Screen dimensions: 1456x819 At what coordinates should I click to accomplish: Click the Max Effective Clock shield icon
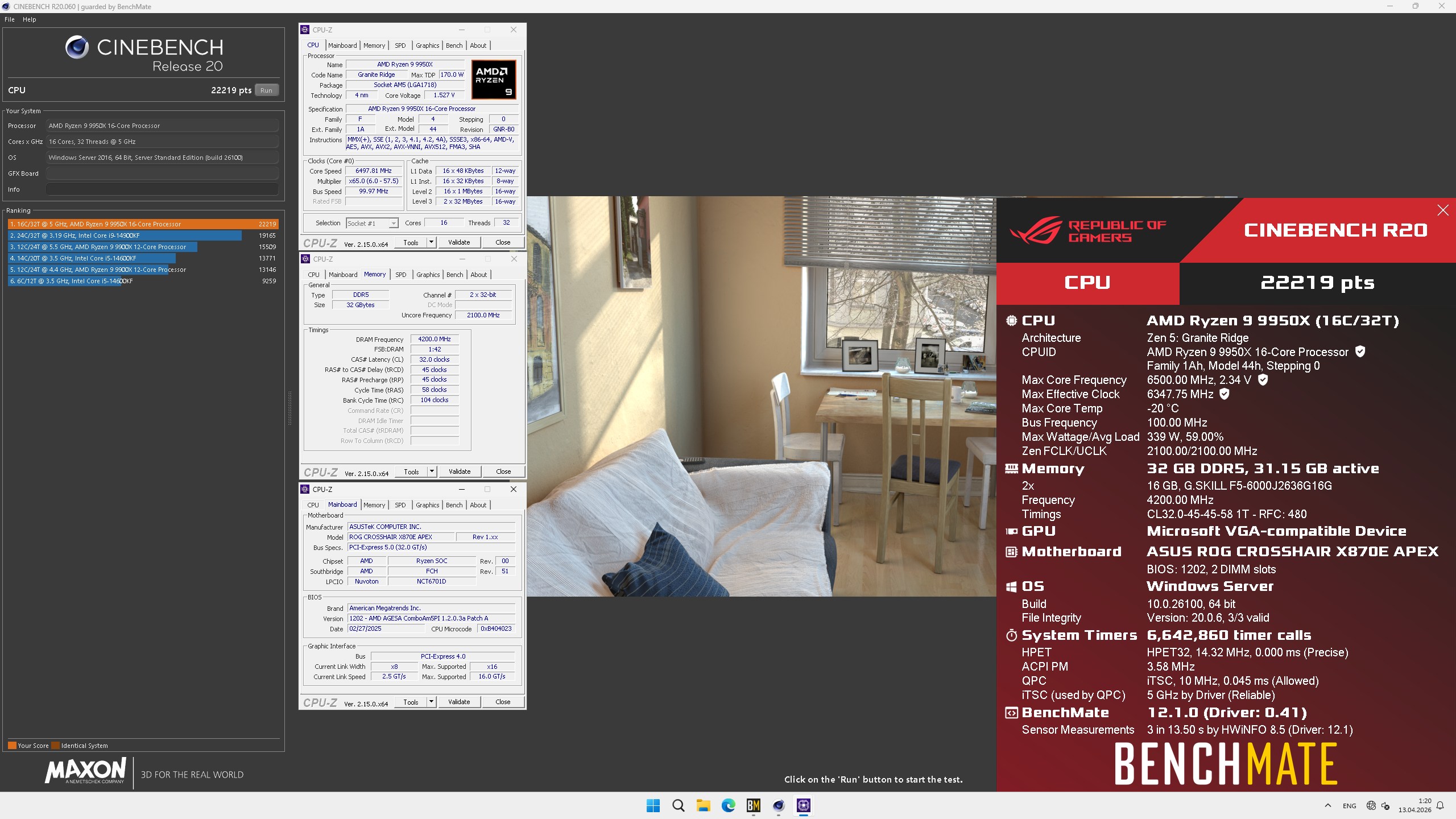[1225, 394]
